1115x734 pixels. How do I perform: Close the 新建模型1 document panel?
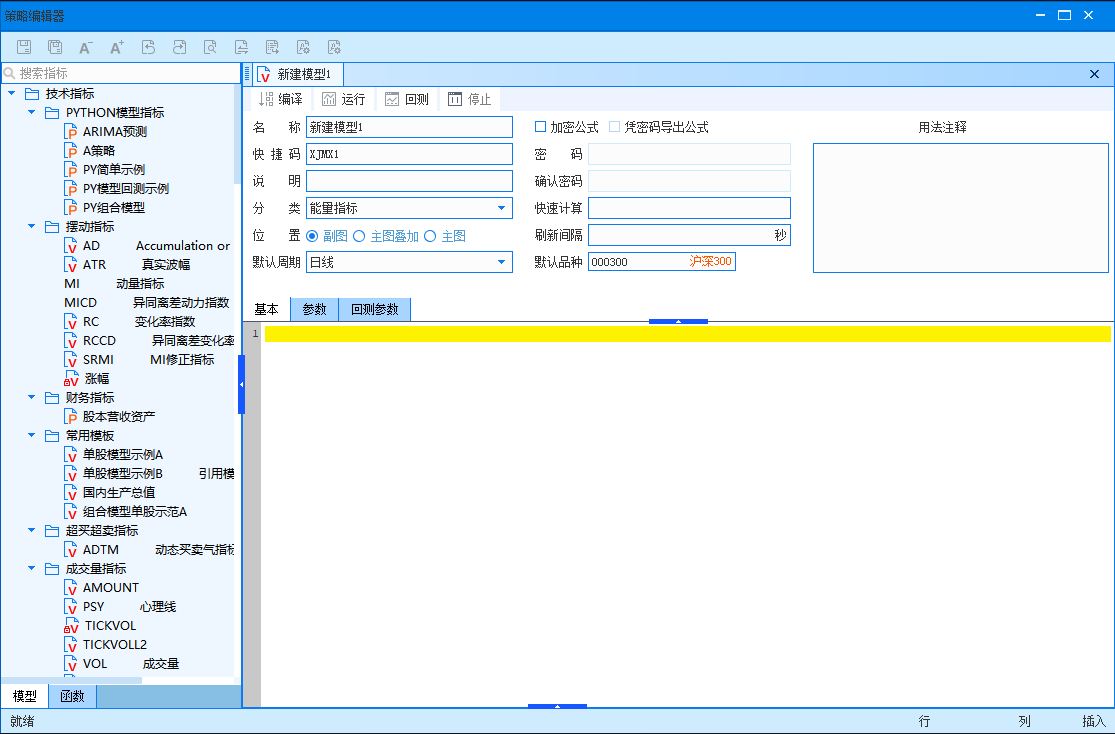click(x=1094, y=74)
